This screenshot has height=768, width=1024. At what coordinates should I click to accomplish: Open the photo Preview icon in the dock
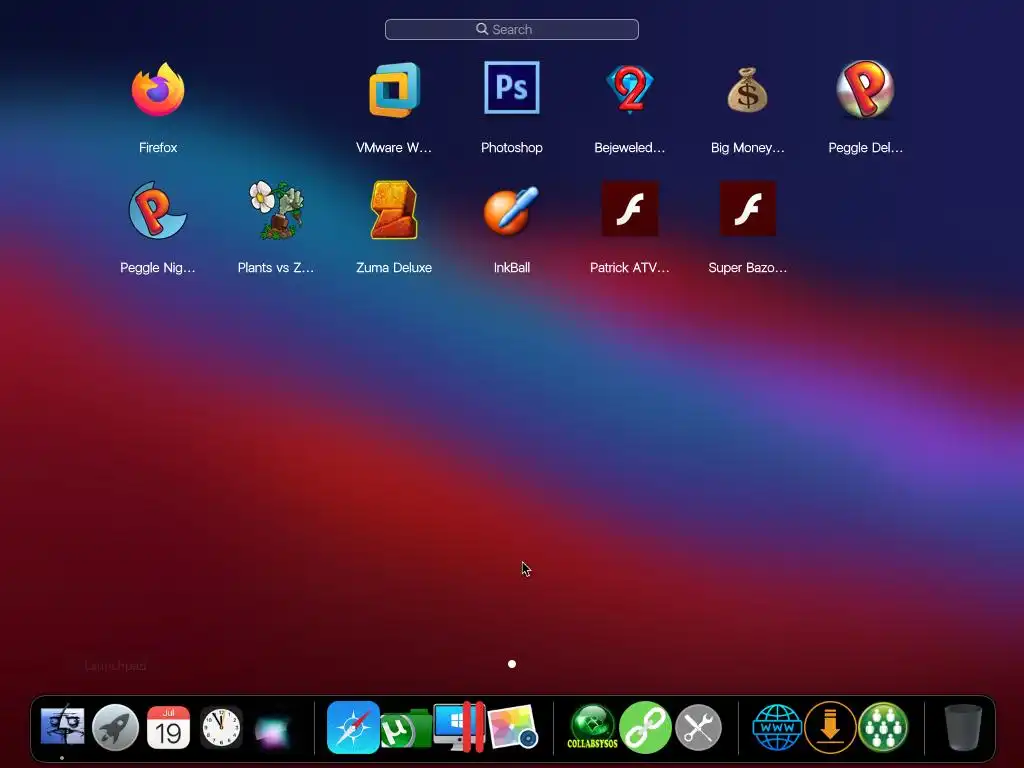(x=513, y=727)
